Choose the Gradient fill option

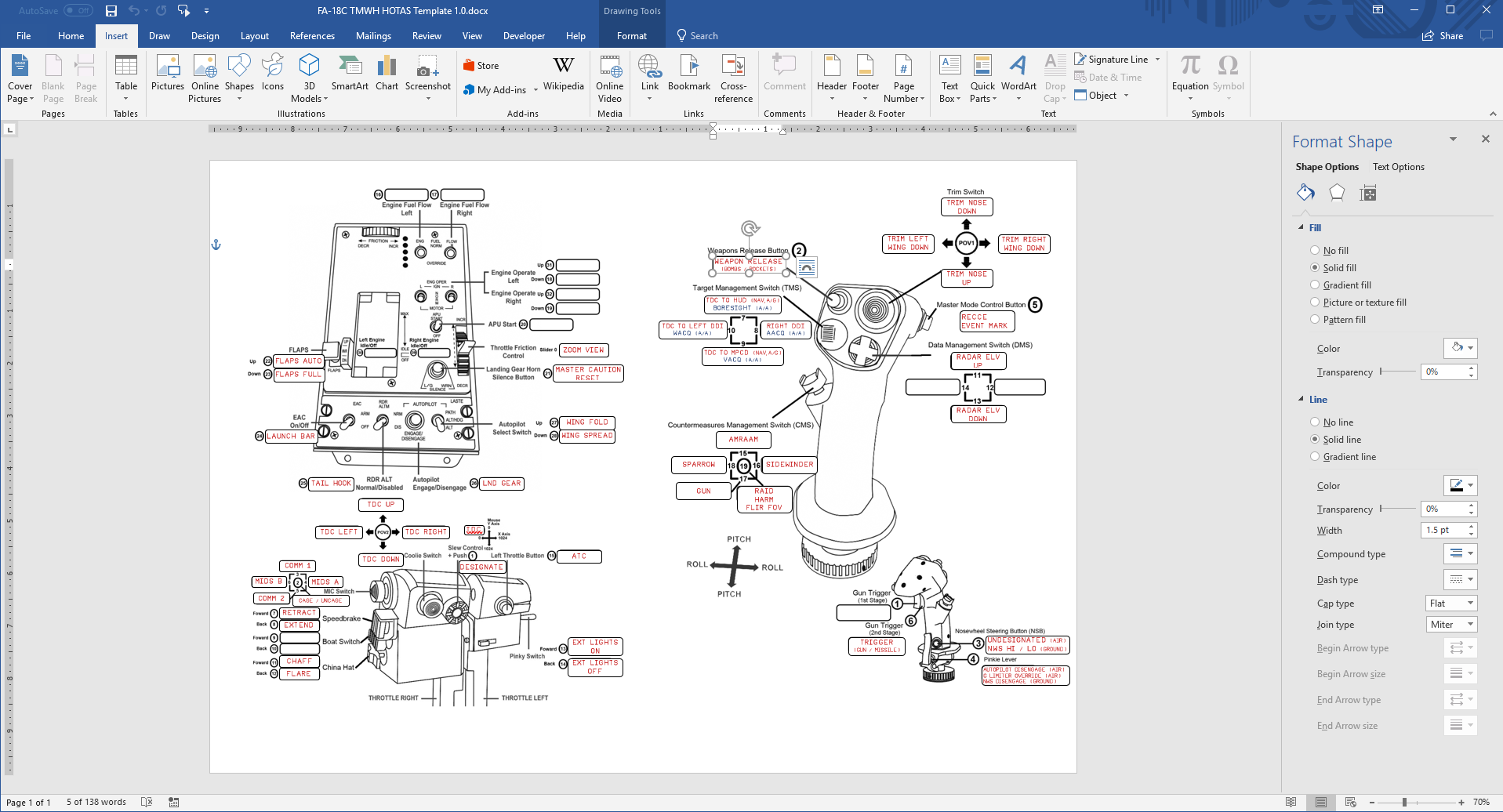1315,285
